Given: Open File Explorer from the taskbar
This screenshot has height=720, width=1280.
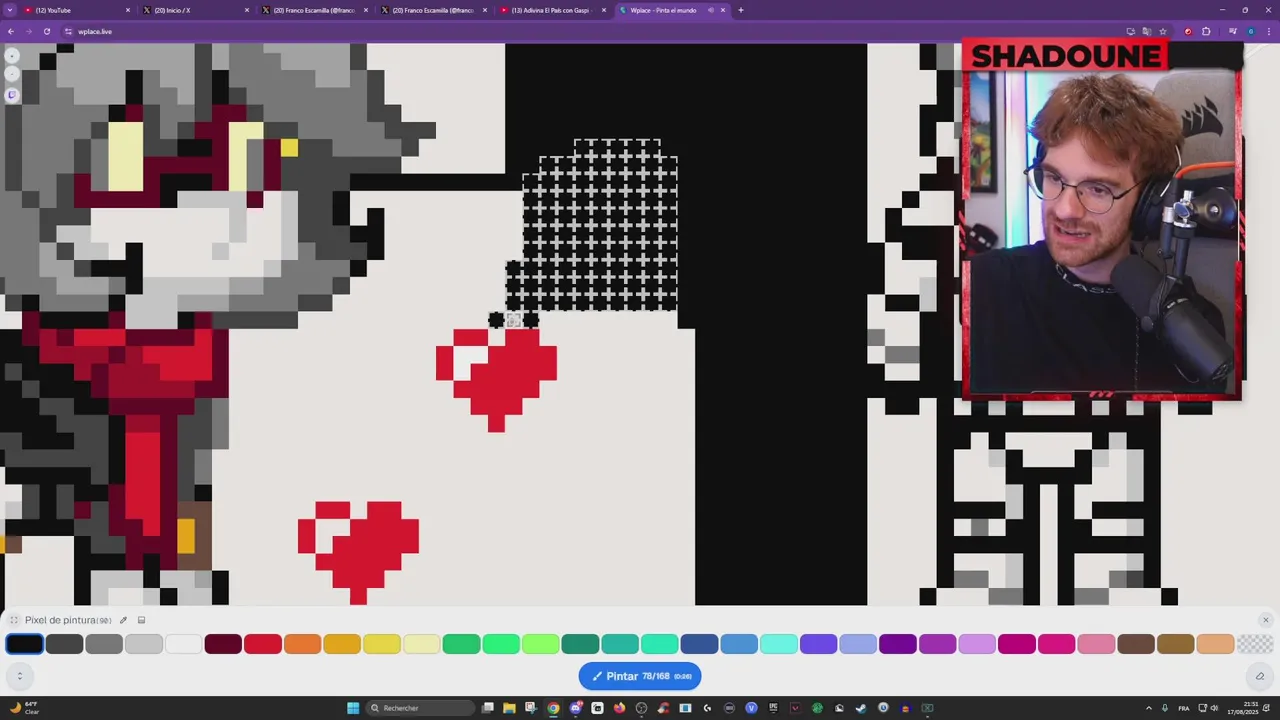Looking at the screenshot, I should point(509,708).
